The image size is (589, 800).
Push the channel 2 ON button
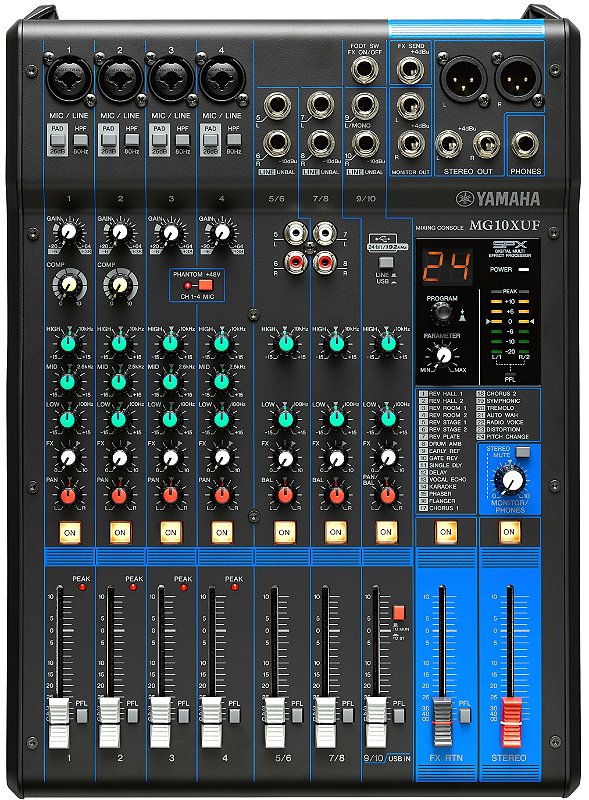coord(120,532)
